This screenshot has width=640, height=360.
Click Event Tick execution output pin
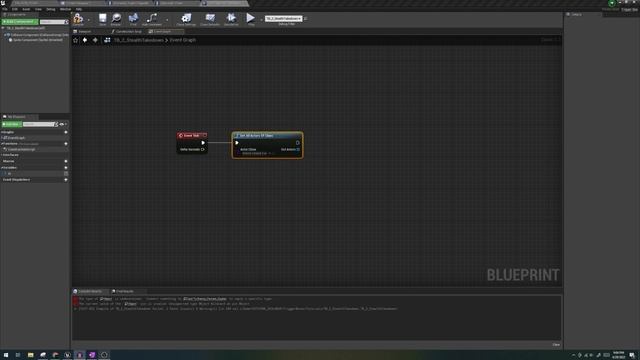tap(203, 143)
